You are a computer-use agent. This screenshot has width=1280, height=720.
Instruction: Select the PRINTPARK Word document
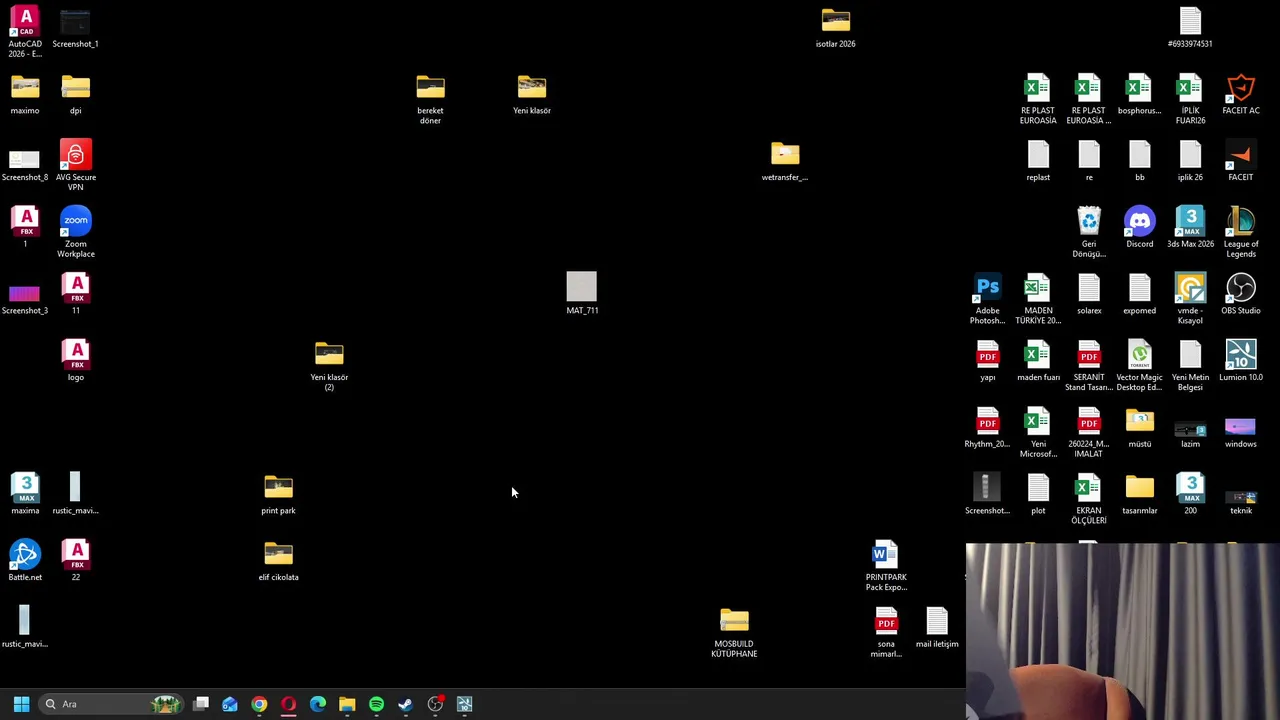[886, 566]
